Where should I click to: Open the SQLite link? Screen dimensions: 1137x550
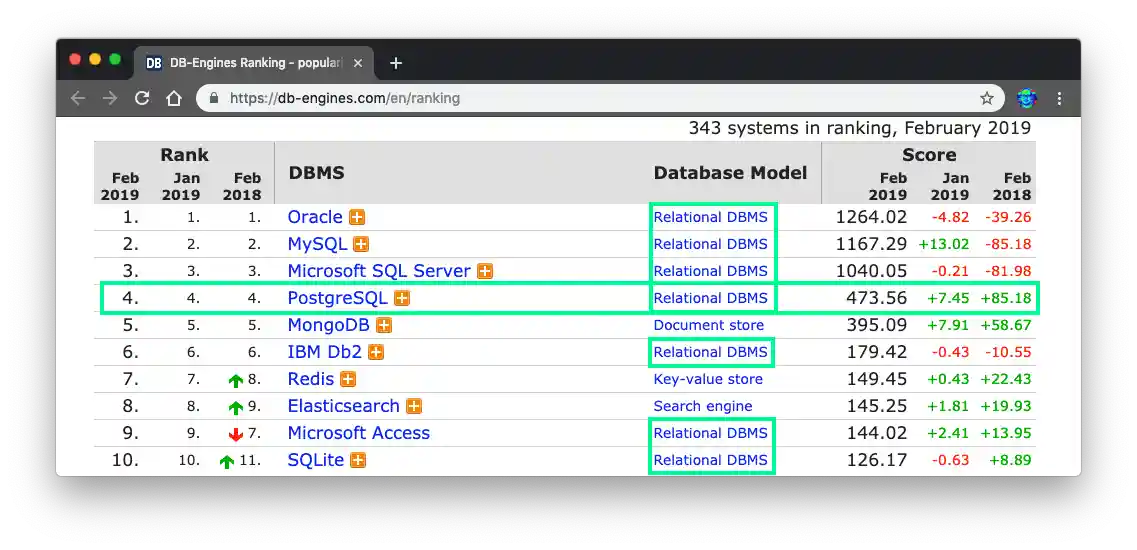[x=315, y=460]
